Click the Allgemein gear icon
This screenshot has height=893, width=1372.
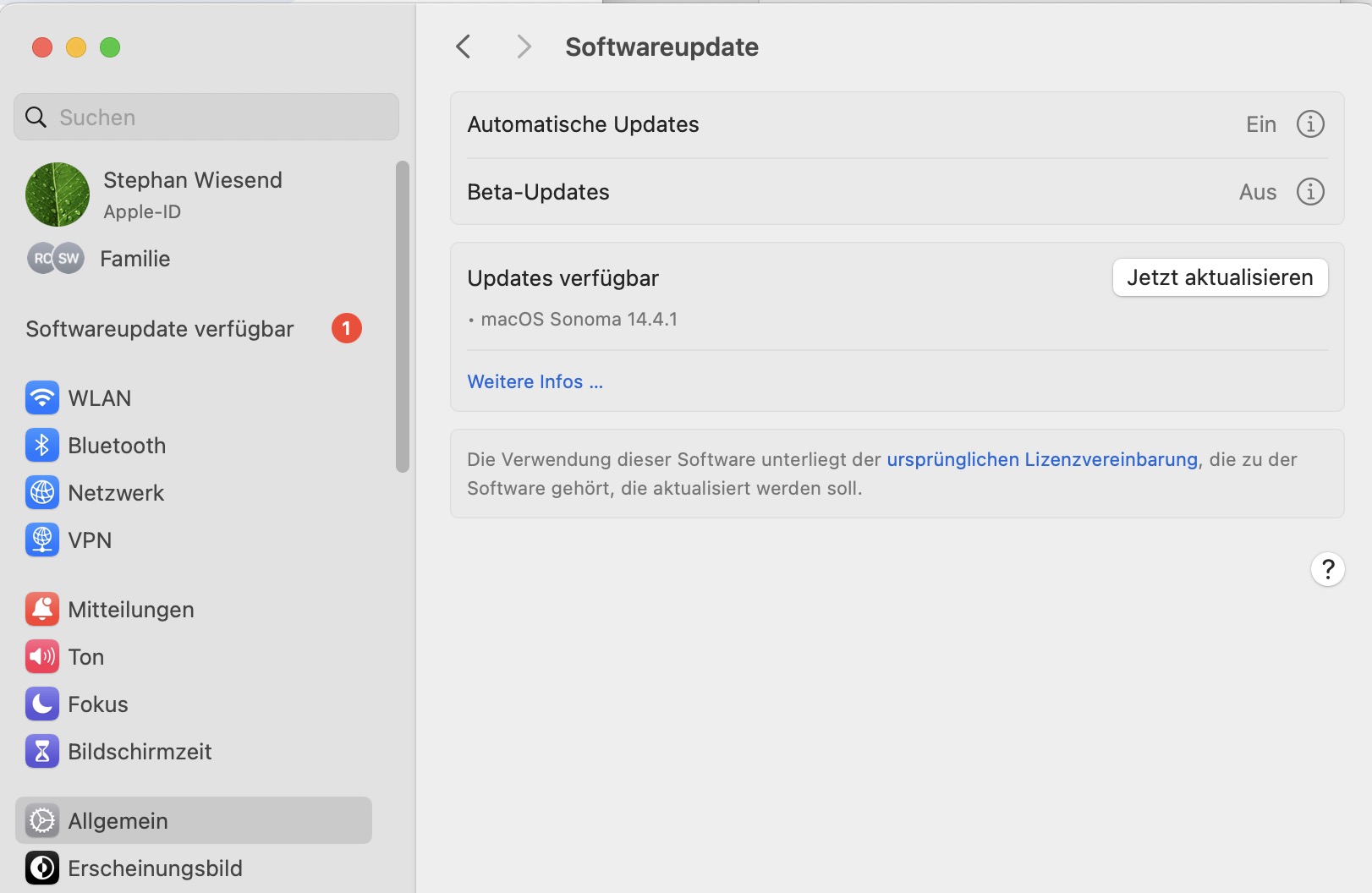click(x=42, y=820)
